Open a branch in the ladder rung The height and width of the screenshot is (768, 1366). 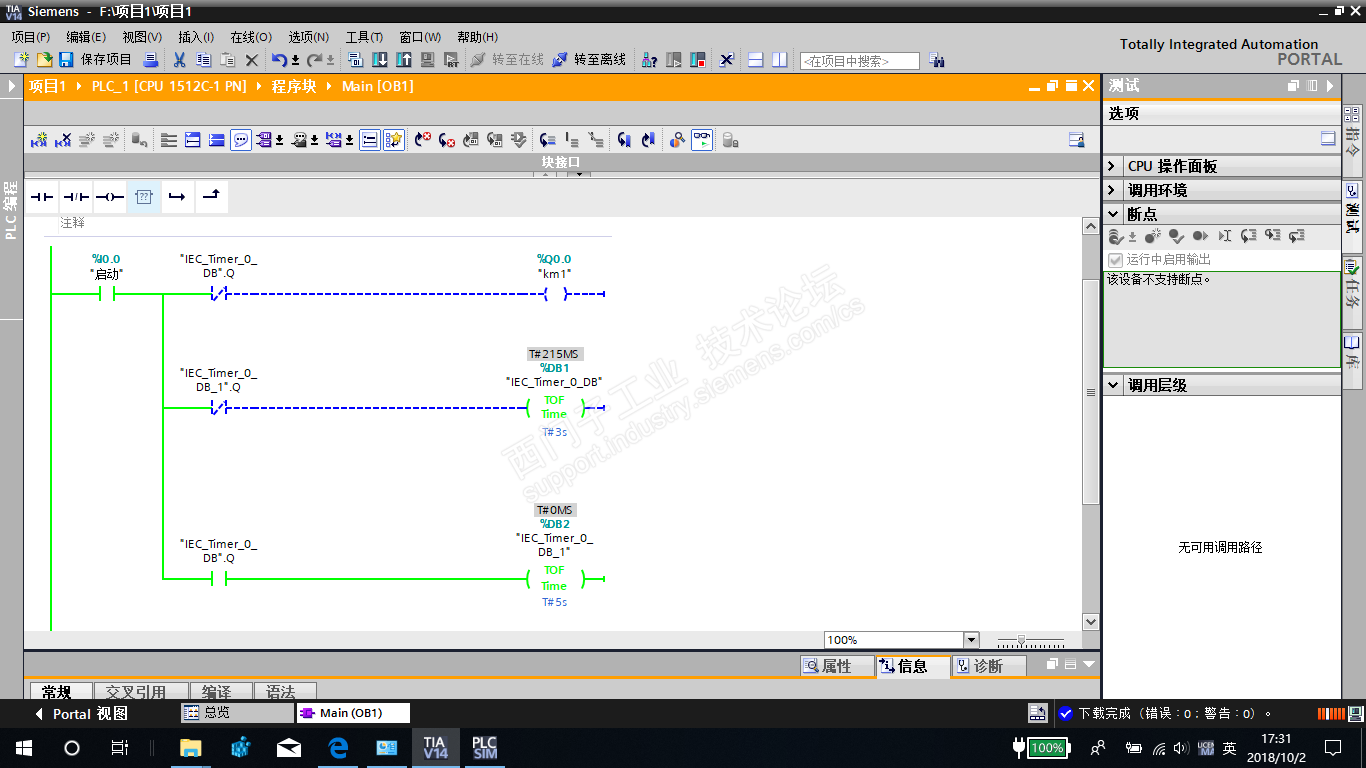[177, 197]
